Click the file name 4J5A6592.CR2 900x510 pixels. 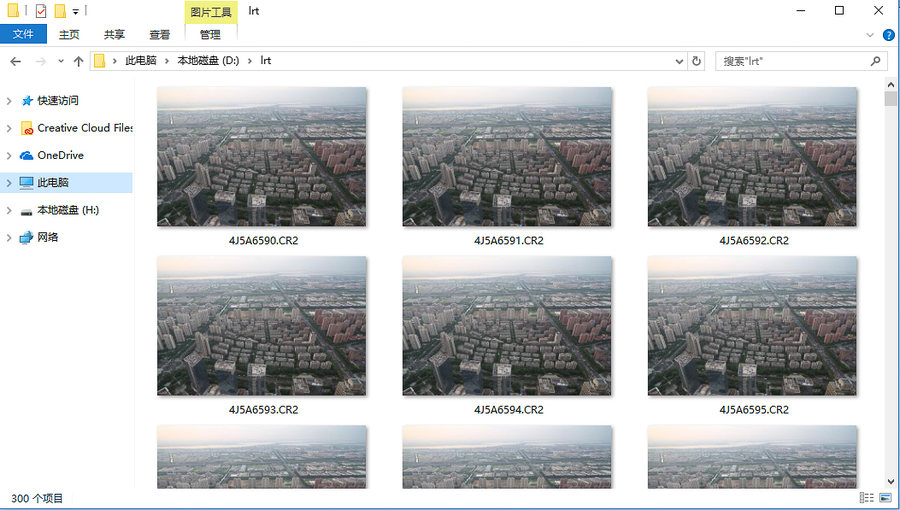754,240
